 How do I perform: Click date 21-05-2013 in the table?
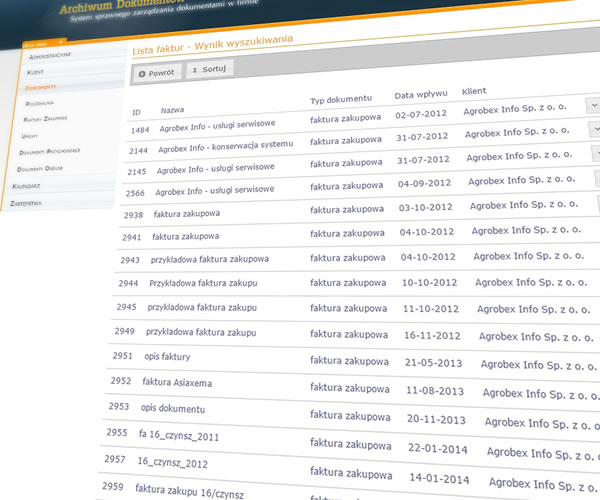click(x=434, y=363)
